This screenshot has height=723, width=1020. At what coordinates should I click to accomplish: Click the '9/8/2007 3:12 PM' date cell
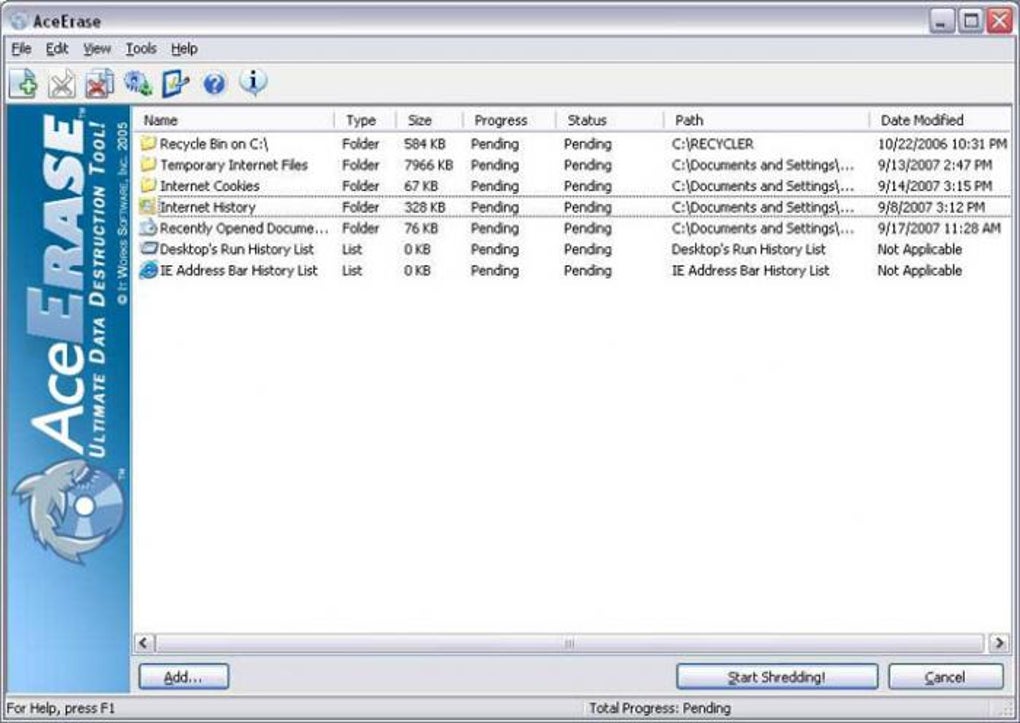pyautogui.click(x=931, y=207)
